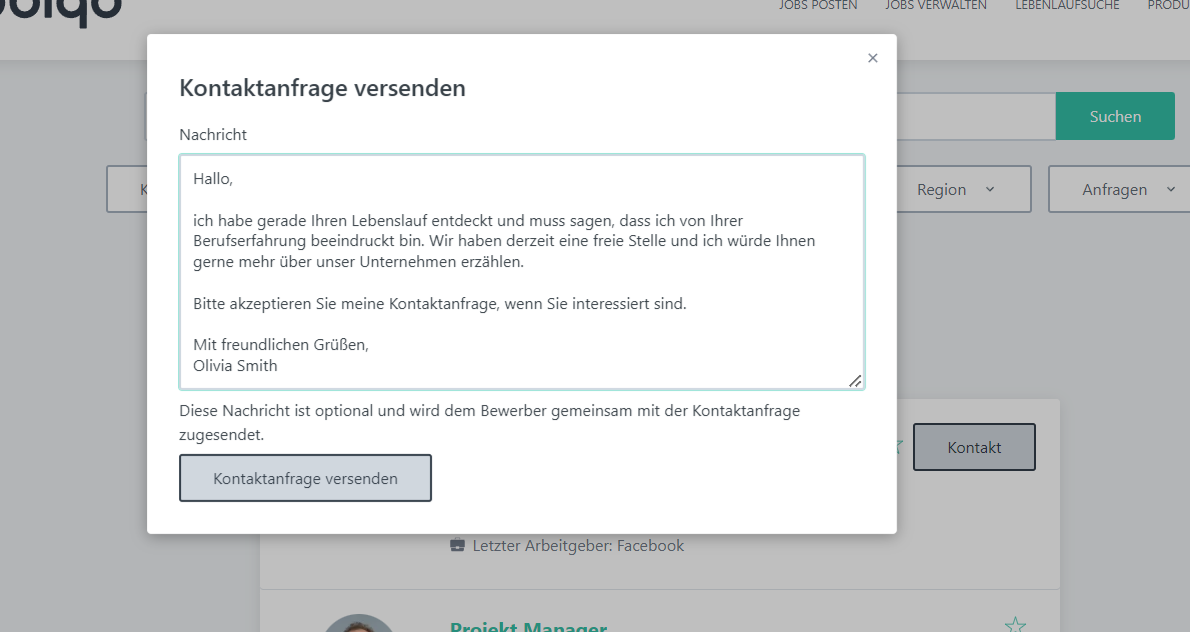
Task: Favorite the Projekt Manager candidate with star
Action: 1015,625
